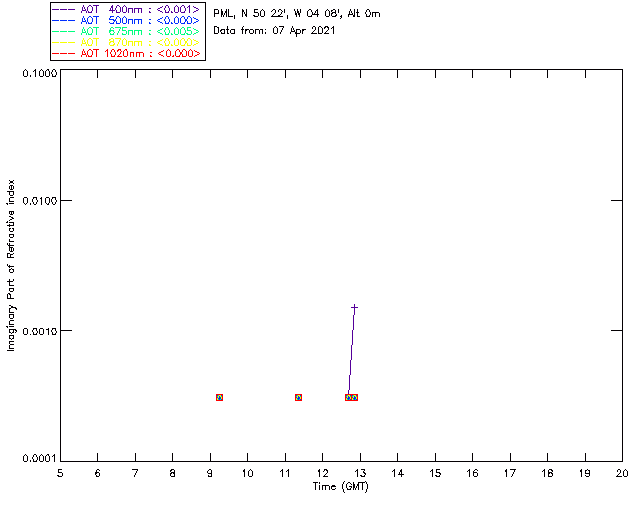This screenshot has width=640, height=512.
Task: Click the x-axis label 5
Action: click(x=60, y=473)
